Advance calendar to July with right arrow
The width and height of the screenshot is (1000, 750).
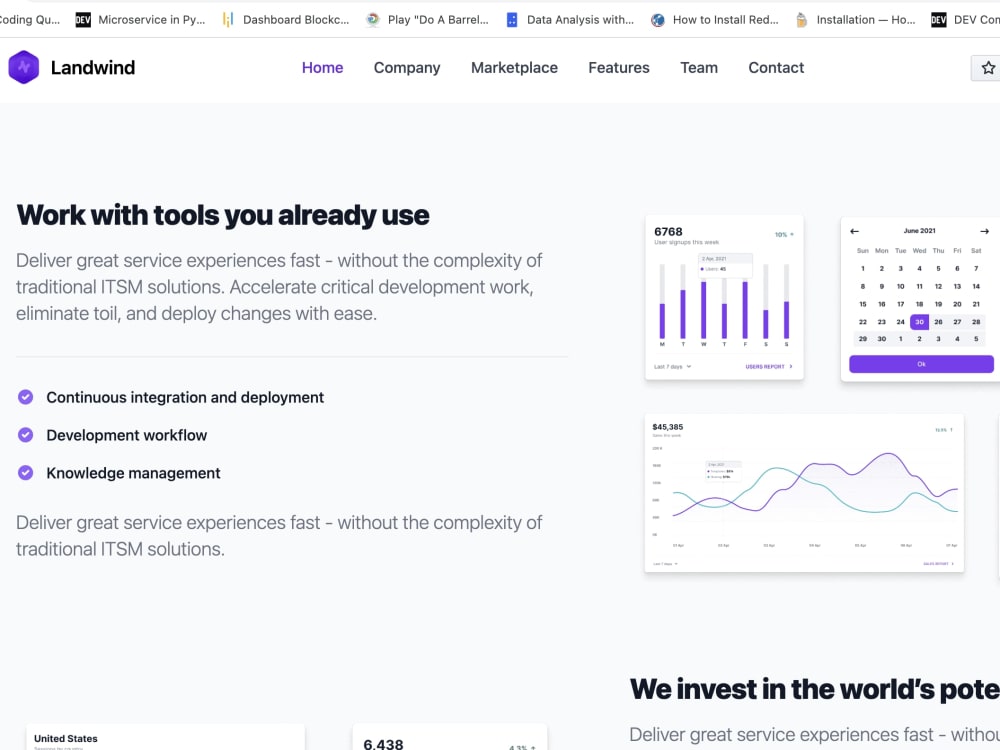click(x=983, y=231)
